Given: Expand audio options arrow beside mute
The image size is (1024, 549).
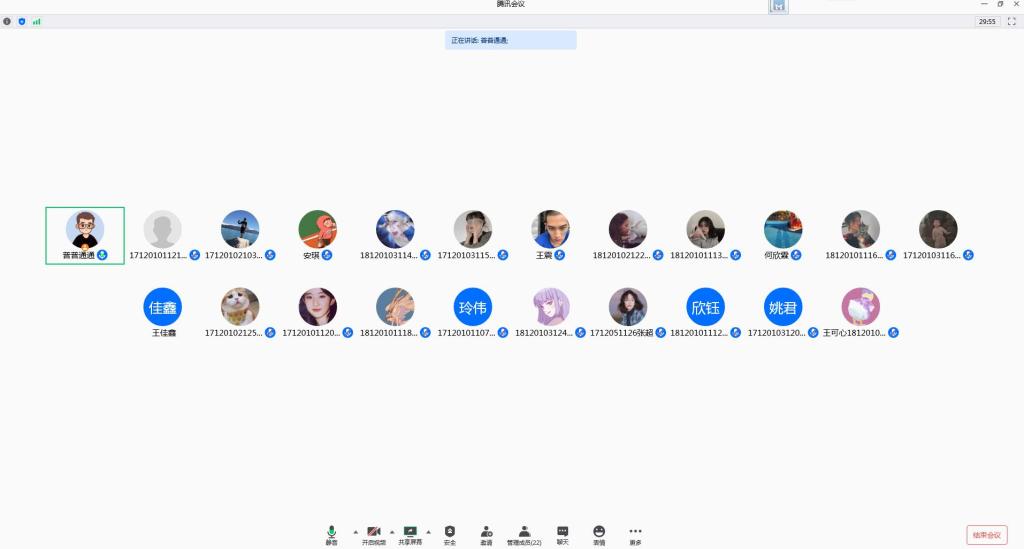Looking at the screenshot, I should 355,531.
